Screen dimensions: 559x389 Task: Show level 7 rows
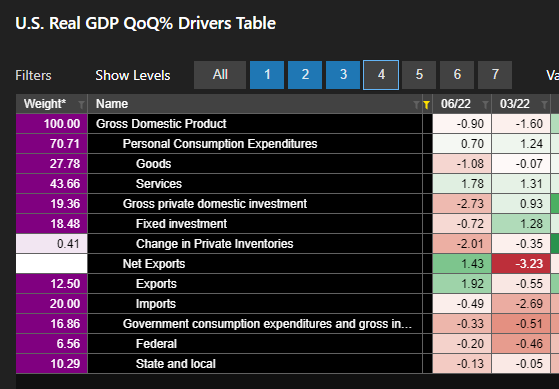click(495, 75)
